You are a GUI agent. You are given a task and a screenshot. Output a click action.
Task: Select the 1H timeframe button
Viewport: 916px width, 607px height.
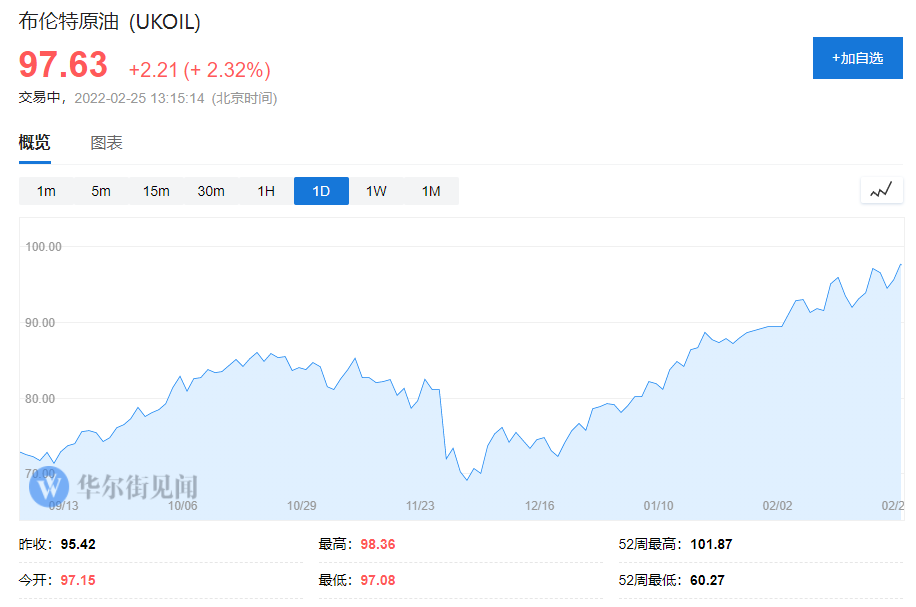(x=266, y=191)
